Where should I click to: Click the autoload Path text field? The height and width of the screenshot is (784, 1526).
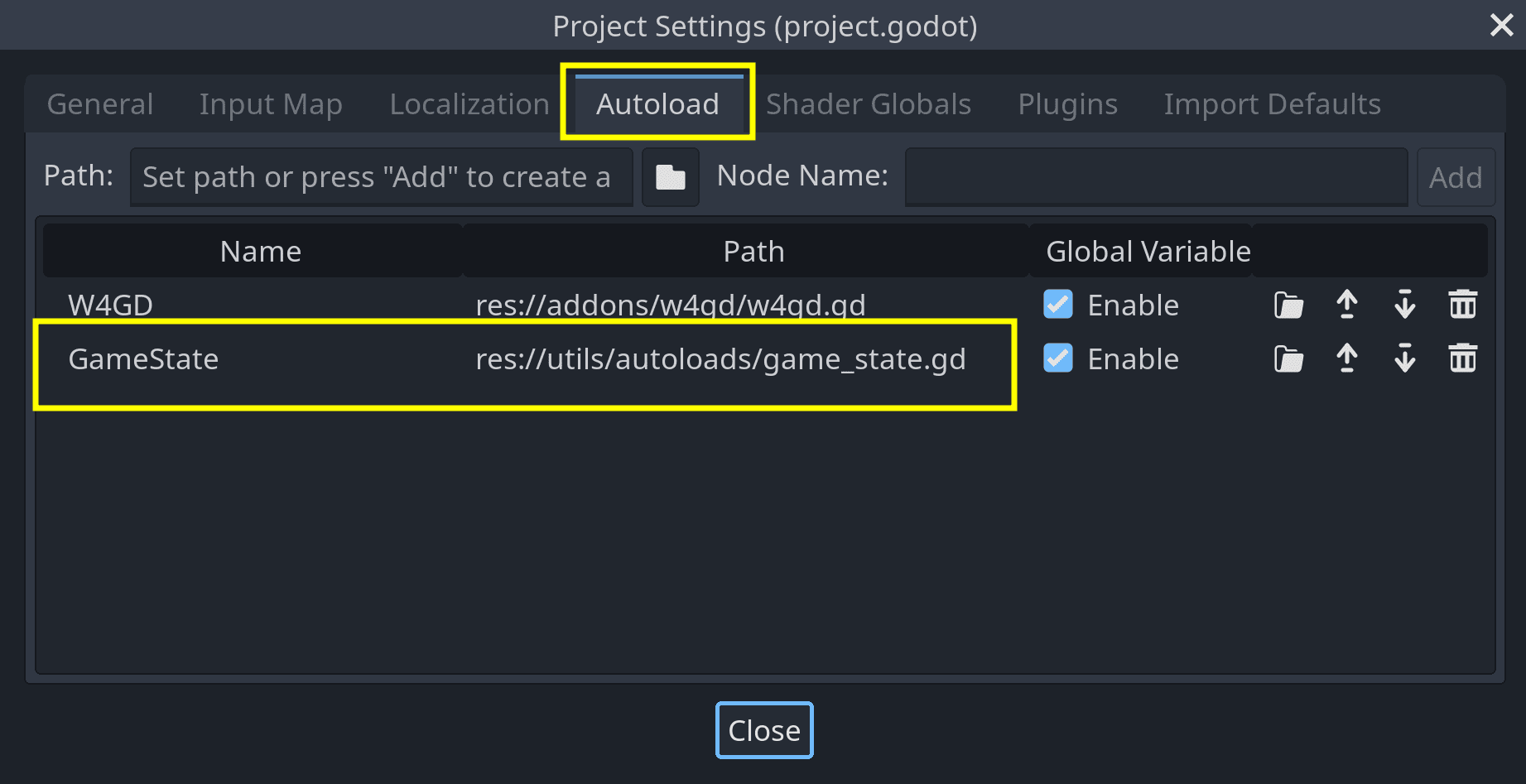click(x=381, y=176)
